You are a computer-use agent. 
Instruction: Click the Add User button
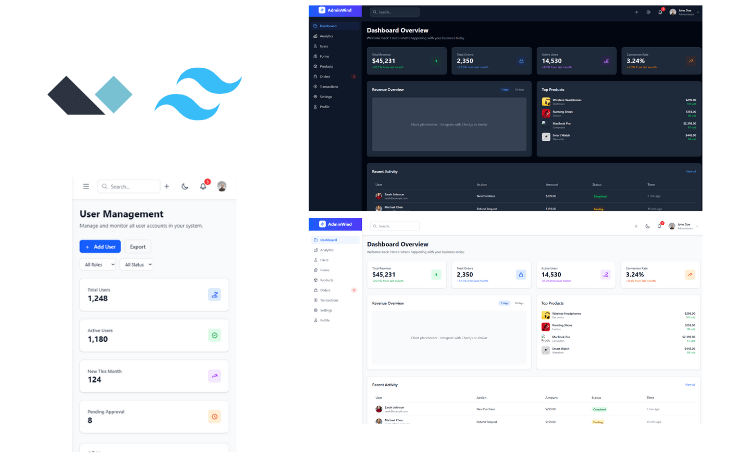coord(100,246)
